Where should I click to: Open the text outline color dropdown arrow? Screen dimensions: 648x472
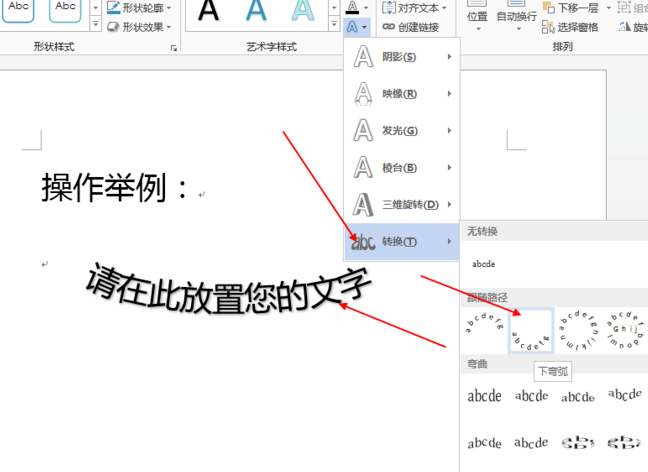pos(366,7)
